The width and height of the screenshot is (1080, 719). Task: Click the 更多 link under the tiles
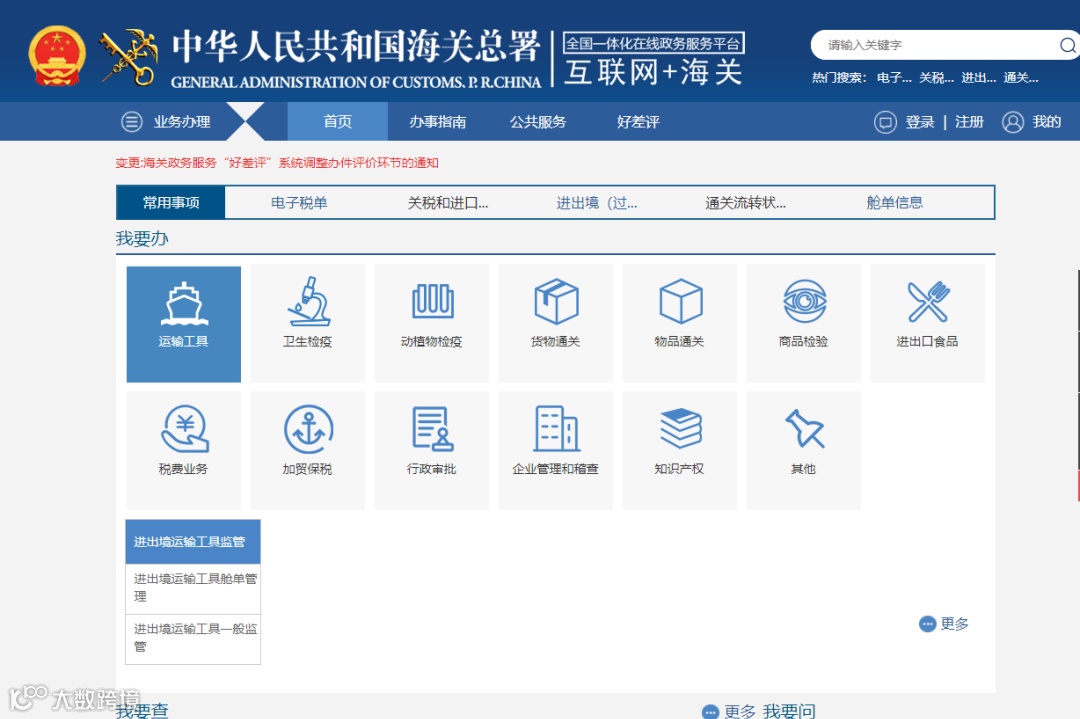pyautogui.click(x=955, y=624)
